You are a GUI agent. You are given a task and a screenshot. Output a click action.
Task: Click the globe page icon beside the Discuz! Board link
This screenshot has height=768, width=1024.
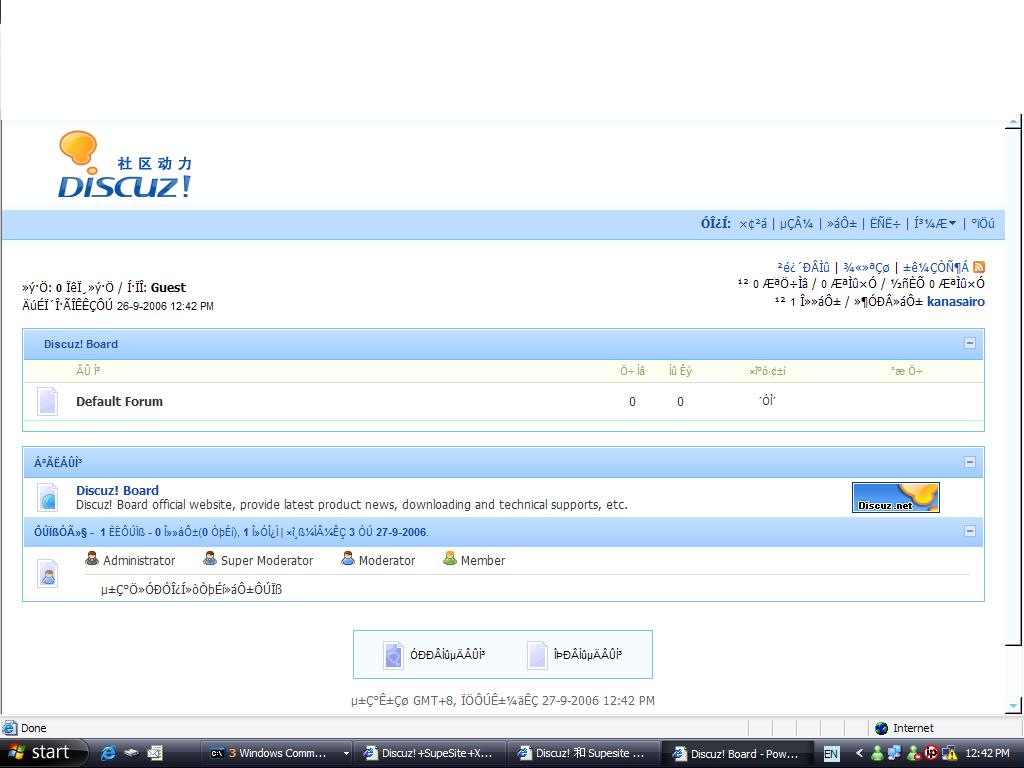pos(48,497)
